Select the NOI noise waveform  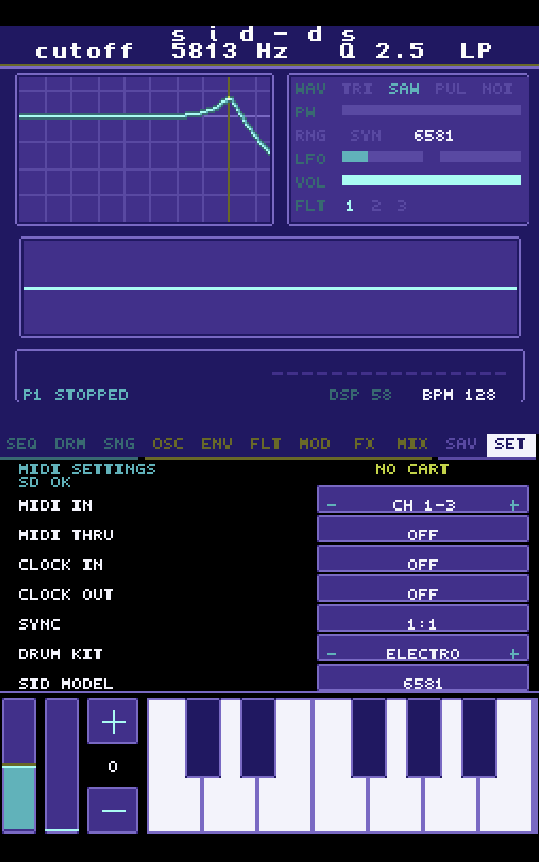click(x=497, y=89)
